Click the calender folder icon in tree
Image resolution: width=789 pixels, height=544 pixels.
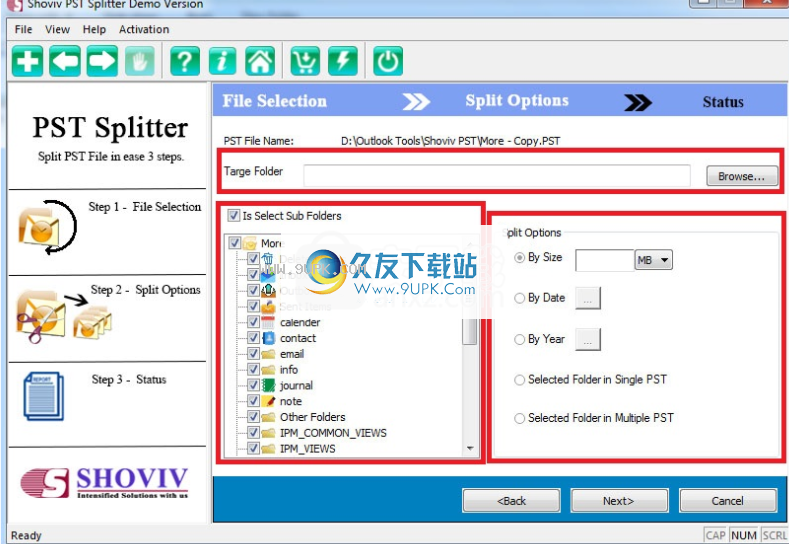[x=268, y=323]
